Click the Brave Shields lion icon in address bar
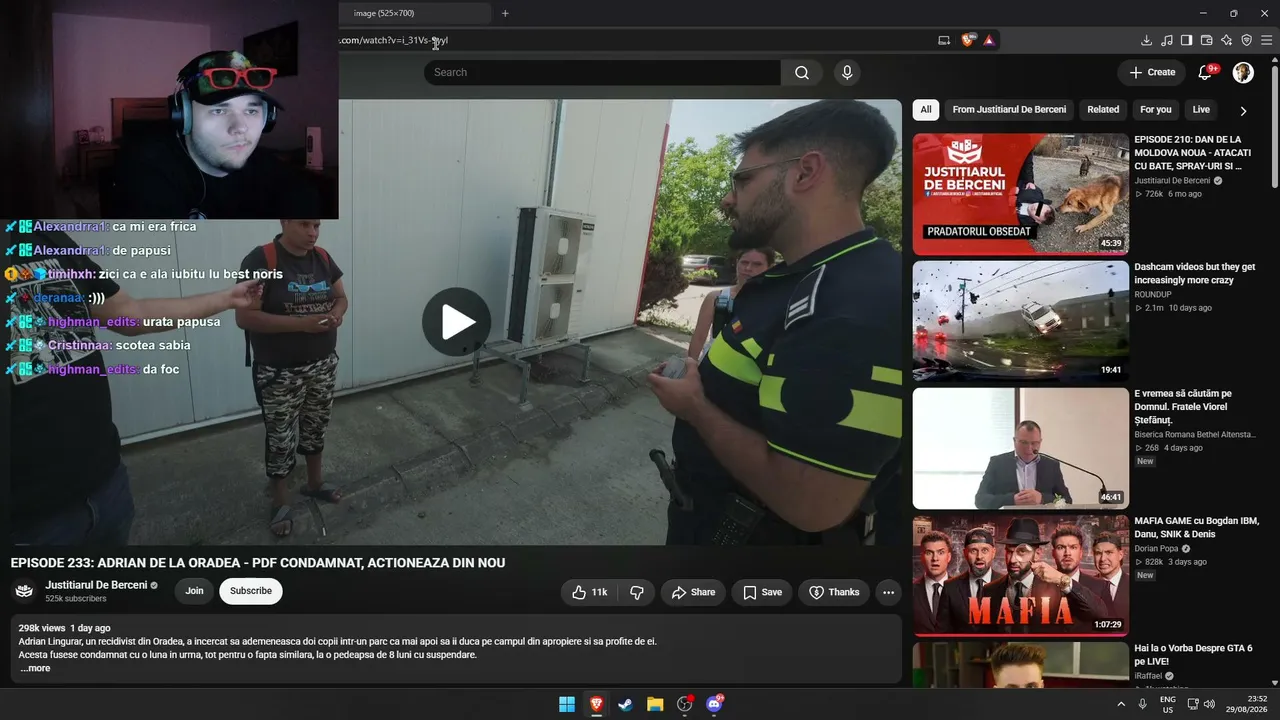This screenshot has width=1280, height=720. (967, 40)
